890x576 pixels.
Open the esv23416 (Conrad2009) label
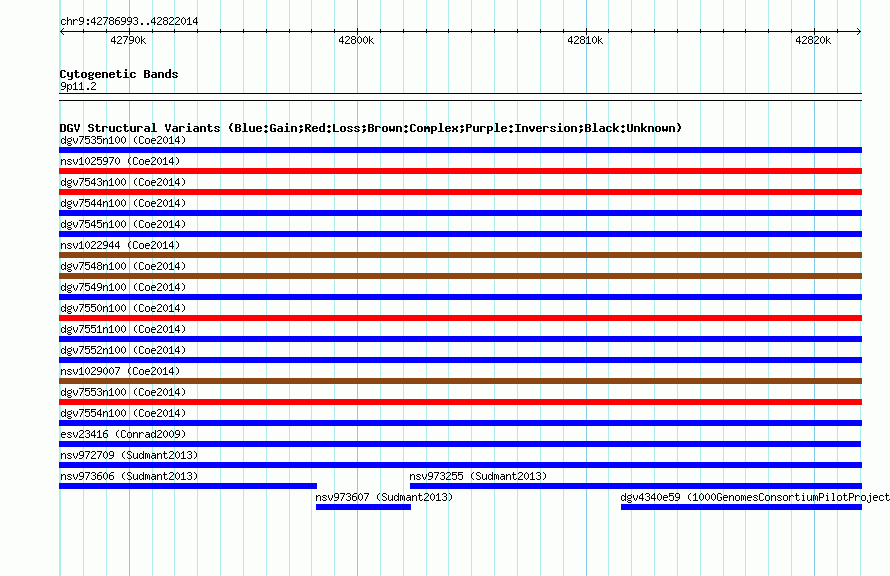[x=123, y=434]
